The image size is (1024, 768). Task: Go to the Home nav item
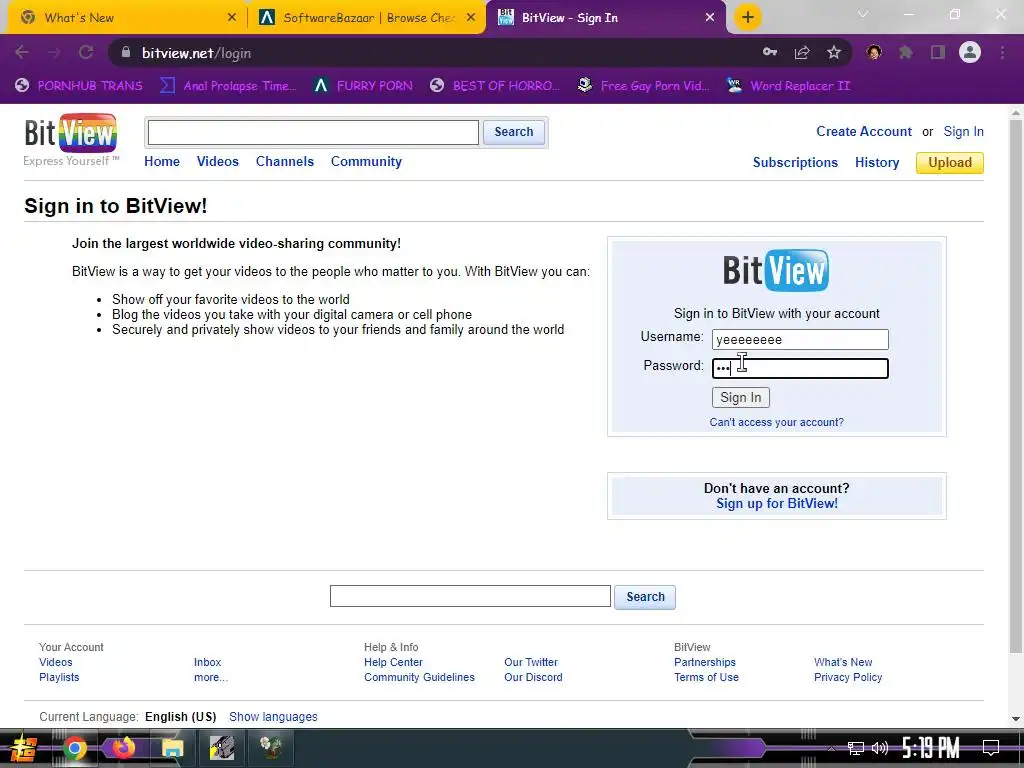162,161
